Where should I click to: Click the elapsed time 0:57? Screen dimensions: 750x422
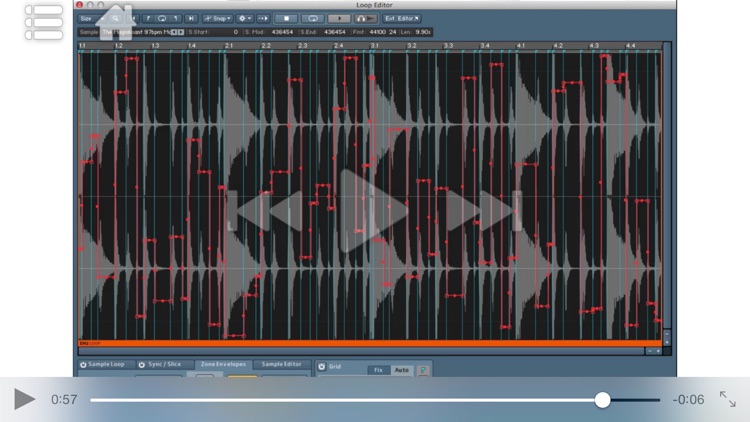(64, 400)
